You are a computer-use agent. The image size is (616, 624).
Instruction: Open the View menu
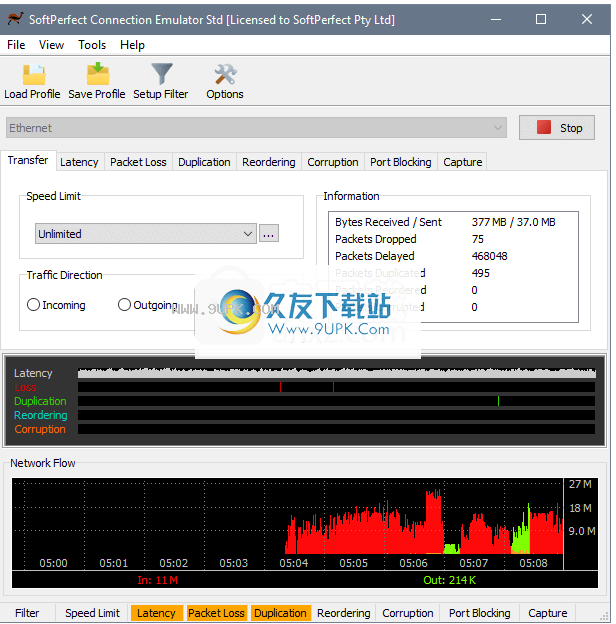point(51,45)
